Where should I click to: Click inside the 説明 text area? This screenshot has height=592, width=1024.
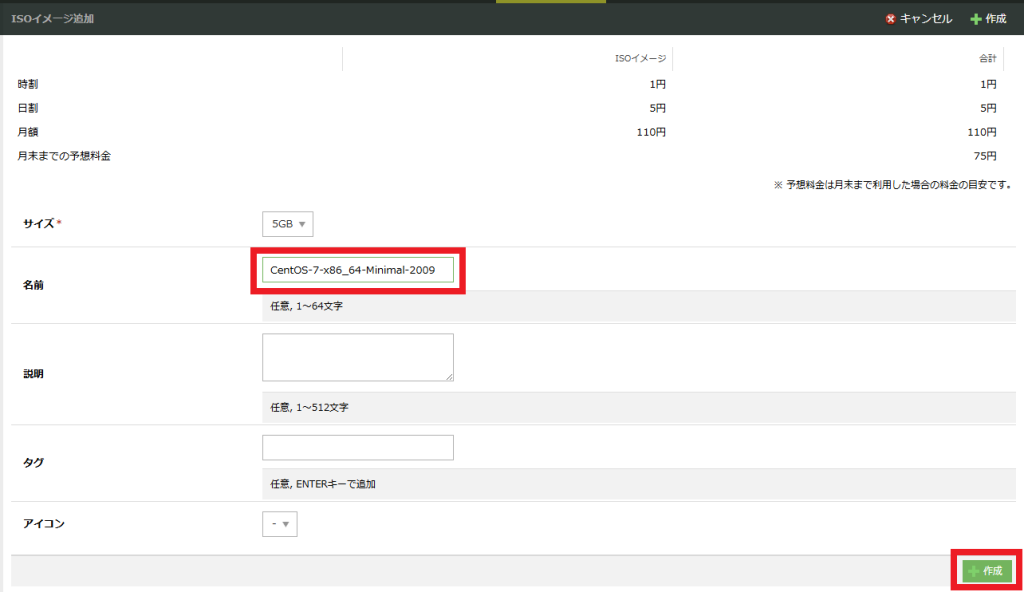point(358,357)
